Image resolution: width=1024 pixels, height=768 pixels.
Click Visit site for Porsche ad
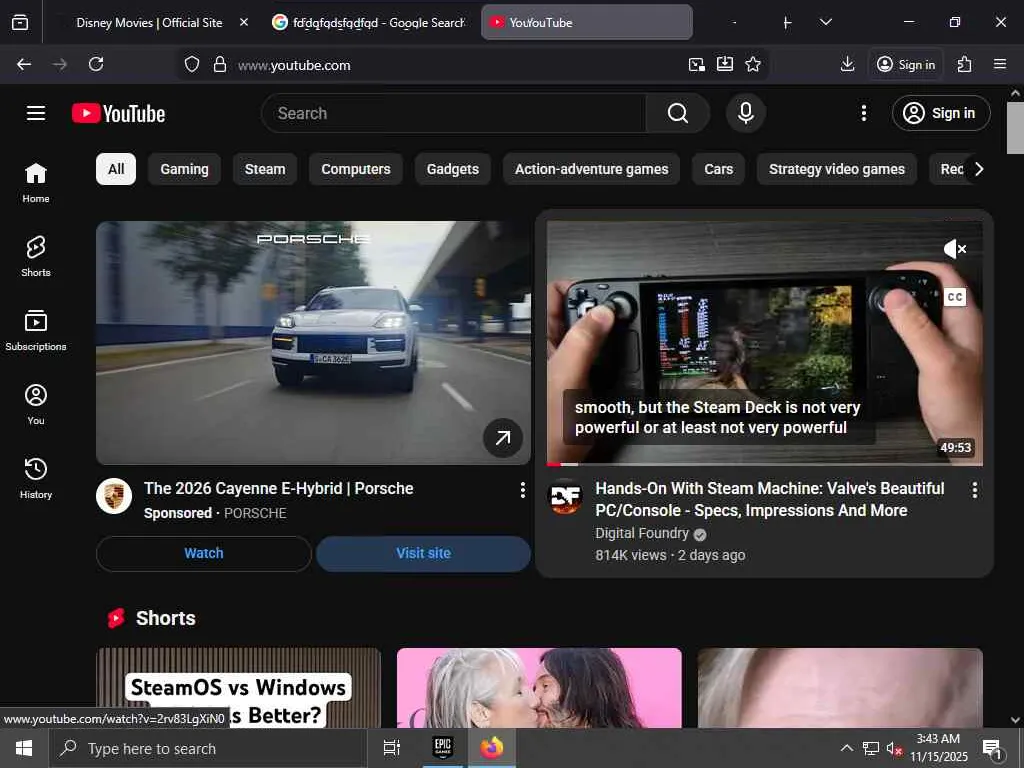coord(423,554)
